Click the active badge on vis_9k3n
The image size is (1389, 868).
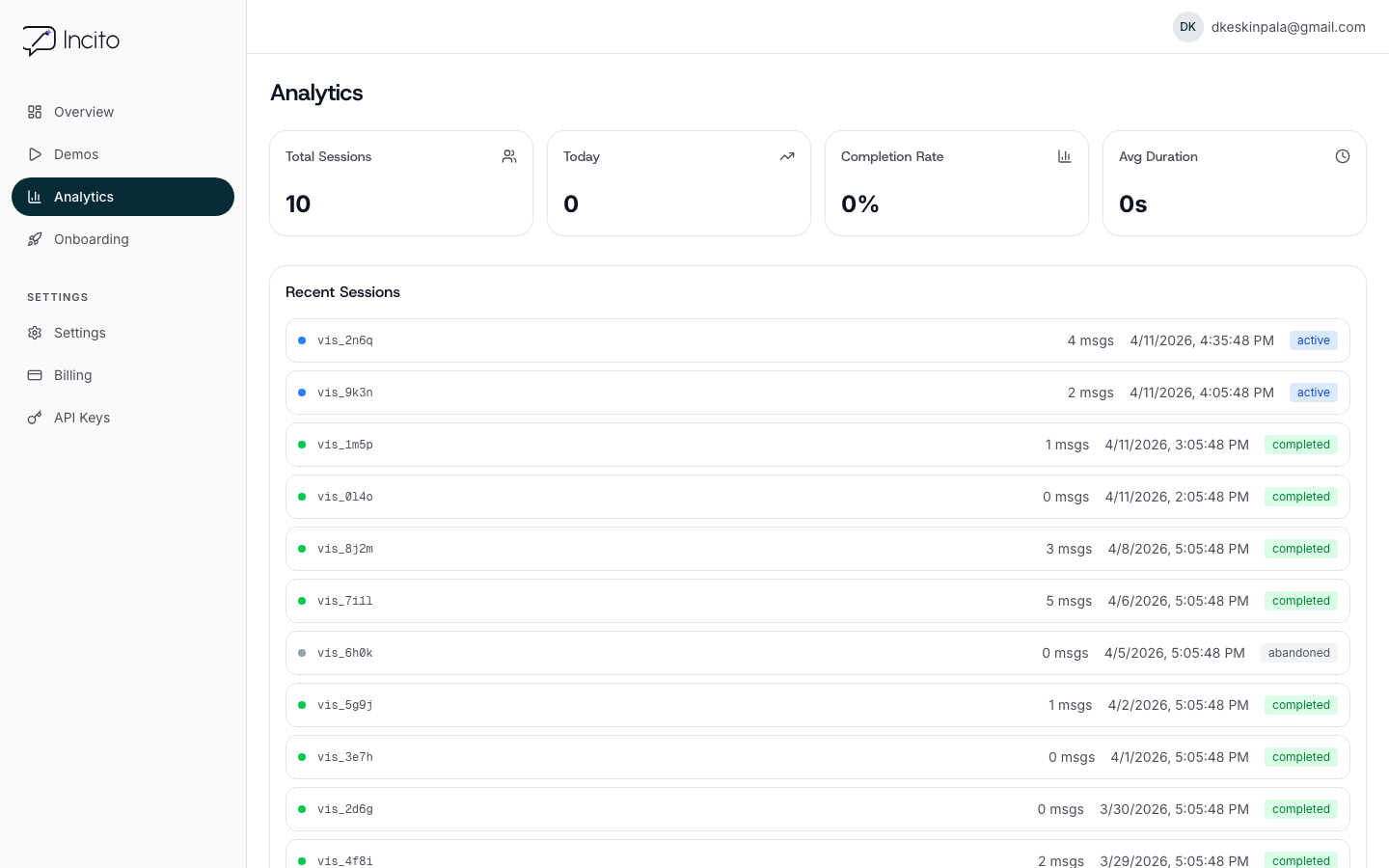point(1313,393)
